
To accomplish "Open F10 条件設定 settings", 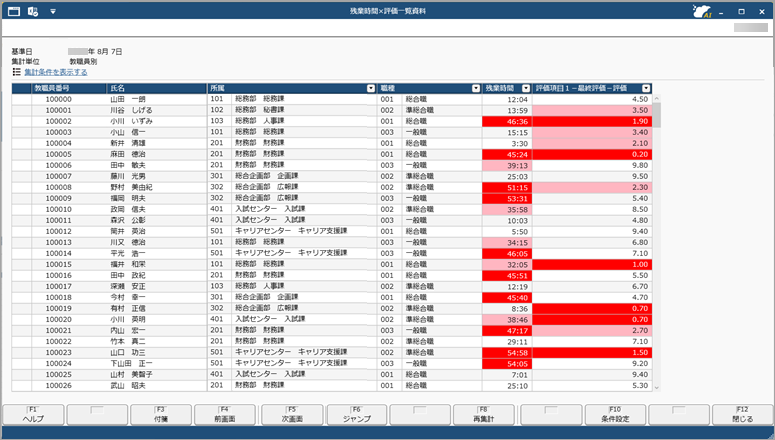I will coord(615,414).
